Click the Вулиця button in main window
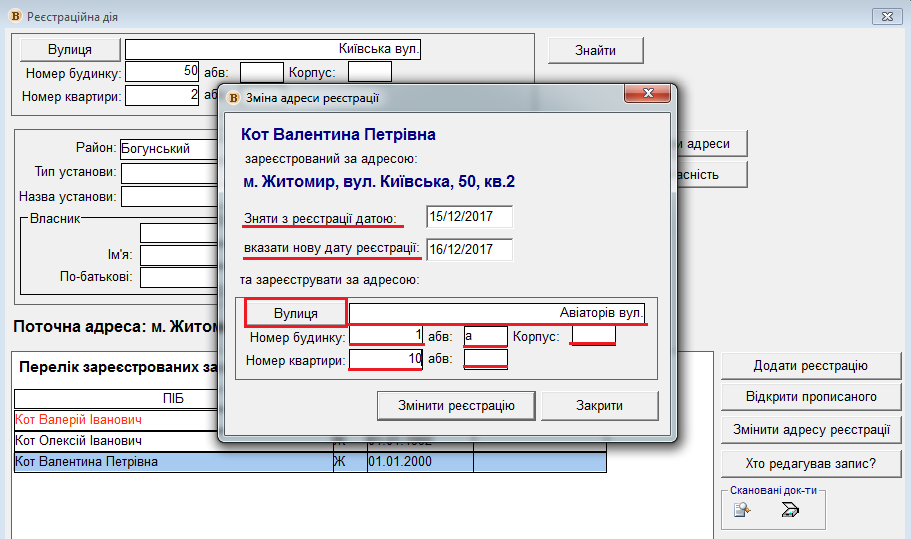Image resolution: width=911 pixels, height=539 pixels. click(70, 50)
